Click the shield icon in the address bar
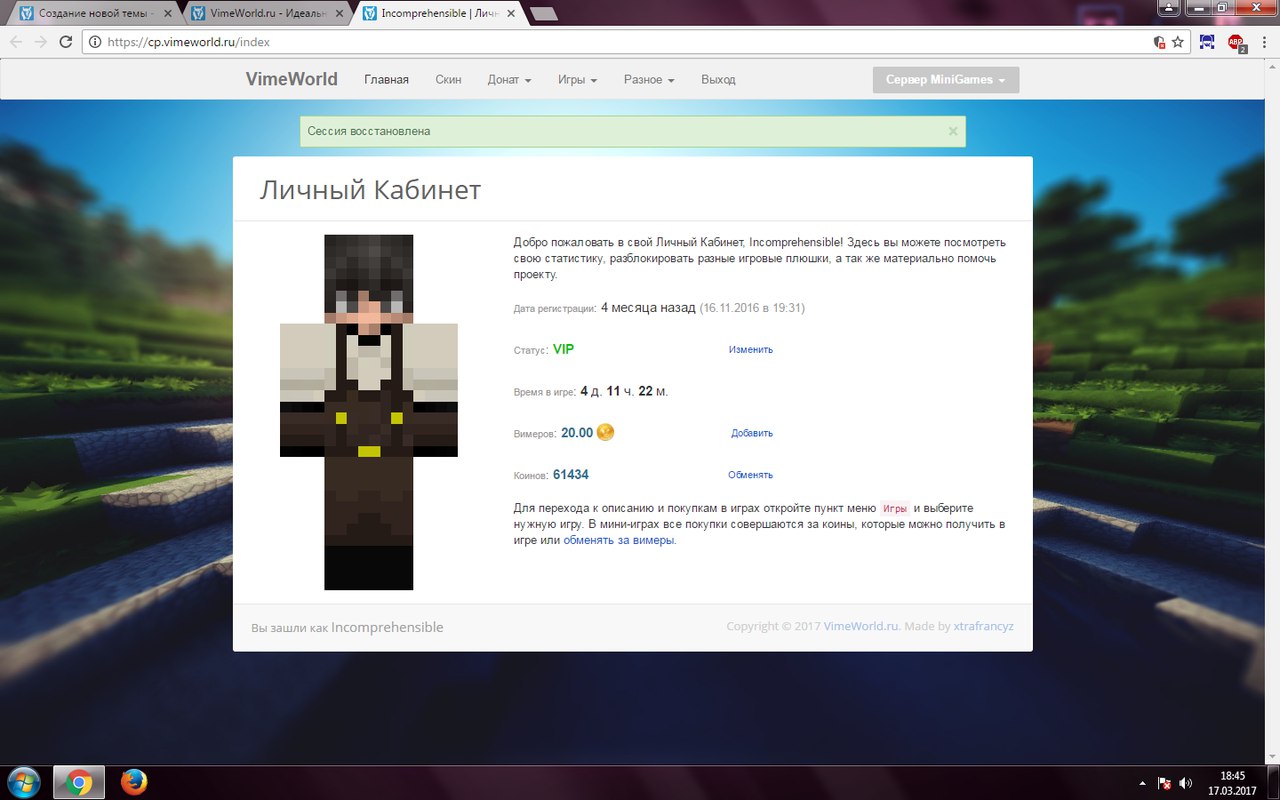1280x800 pixels. tap(1159, 42)
